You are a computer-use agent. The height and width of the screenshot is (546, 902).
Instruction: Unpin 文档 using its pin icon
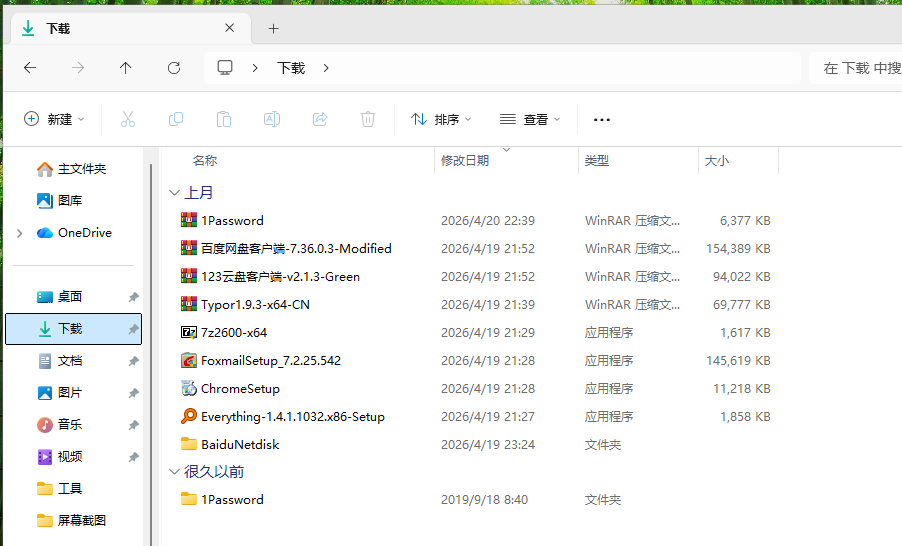click(x=133, y=361)
